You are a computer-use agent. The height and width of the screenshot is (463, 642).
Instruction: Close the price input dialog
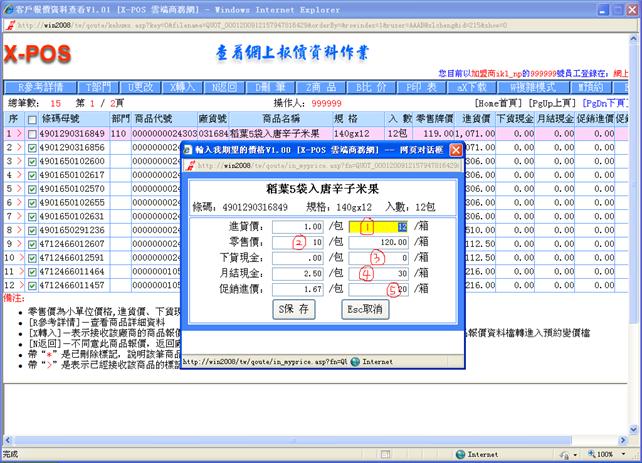pos(454,149)
